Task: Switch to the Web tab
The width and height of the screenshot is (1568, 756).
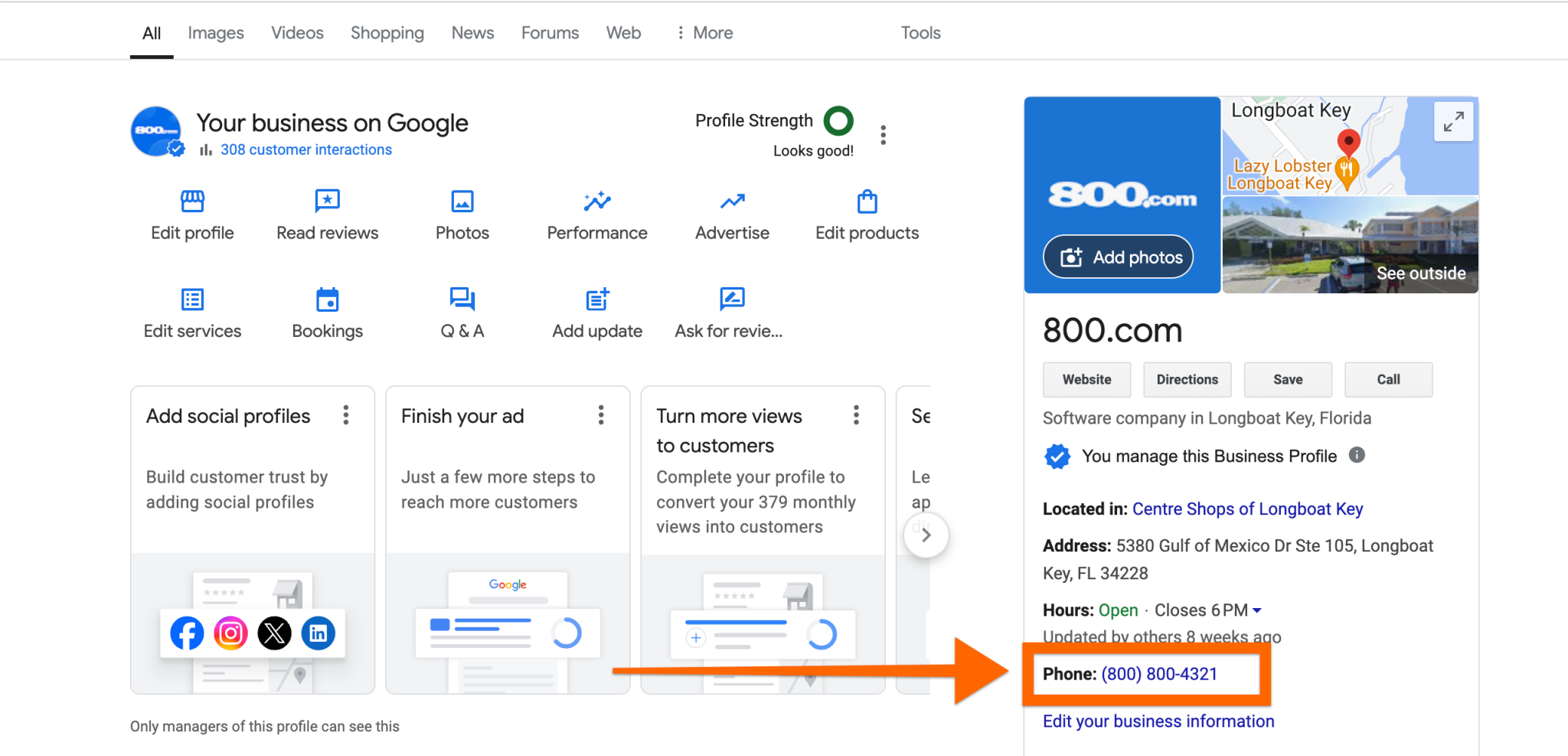Action: (x=623, y=33)
